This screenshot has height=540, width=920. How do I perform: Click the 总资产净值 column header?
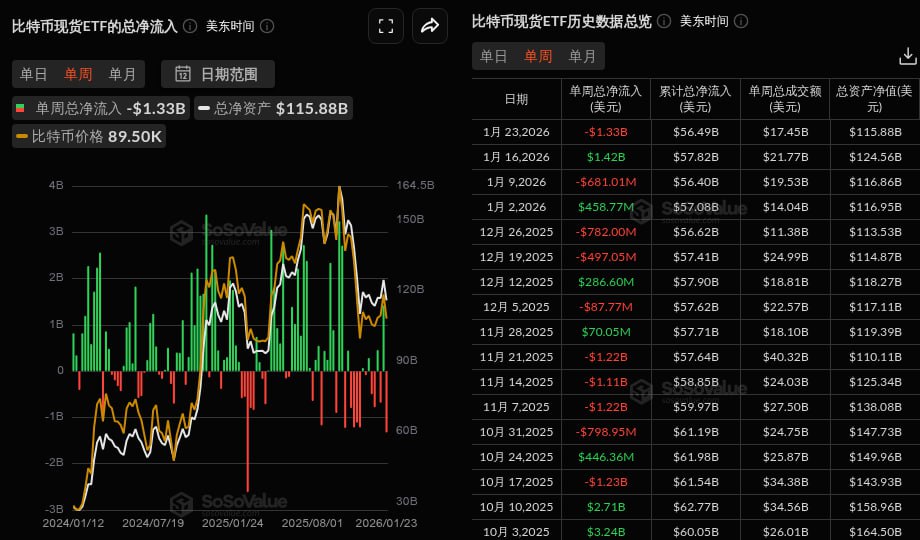click(x=874, y=99)
